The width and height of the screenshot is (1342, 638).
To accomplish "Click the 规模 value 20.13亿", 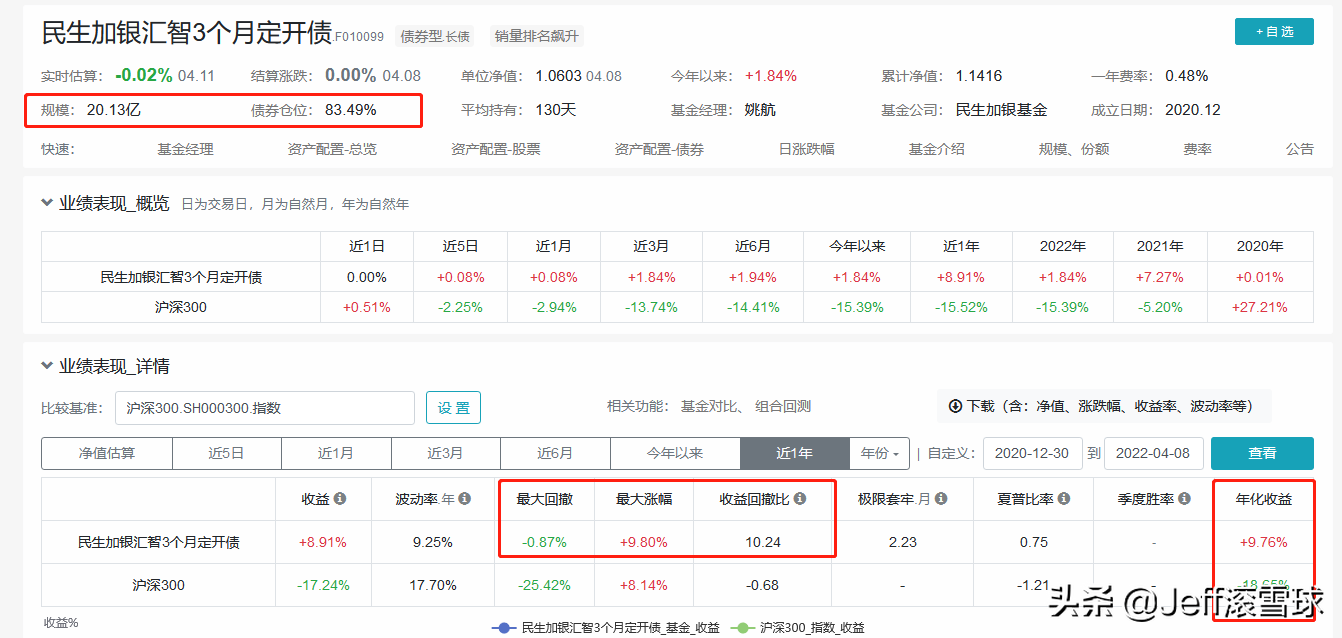I will (x=114, y=110).
